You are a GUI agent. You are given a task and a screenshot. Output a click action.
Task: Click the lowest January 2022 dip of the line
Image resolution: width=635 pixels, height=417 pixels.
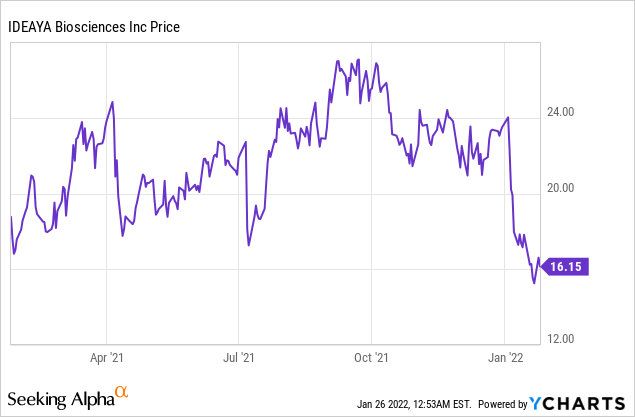pos(534,283)
